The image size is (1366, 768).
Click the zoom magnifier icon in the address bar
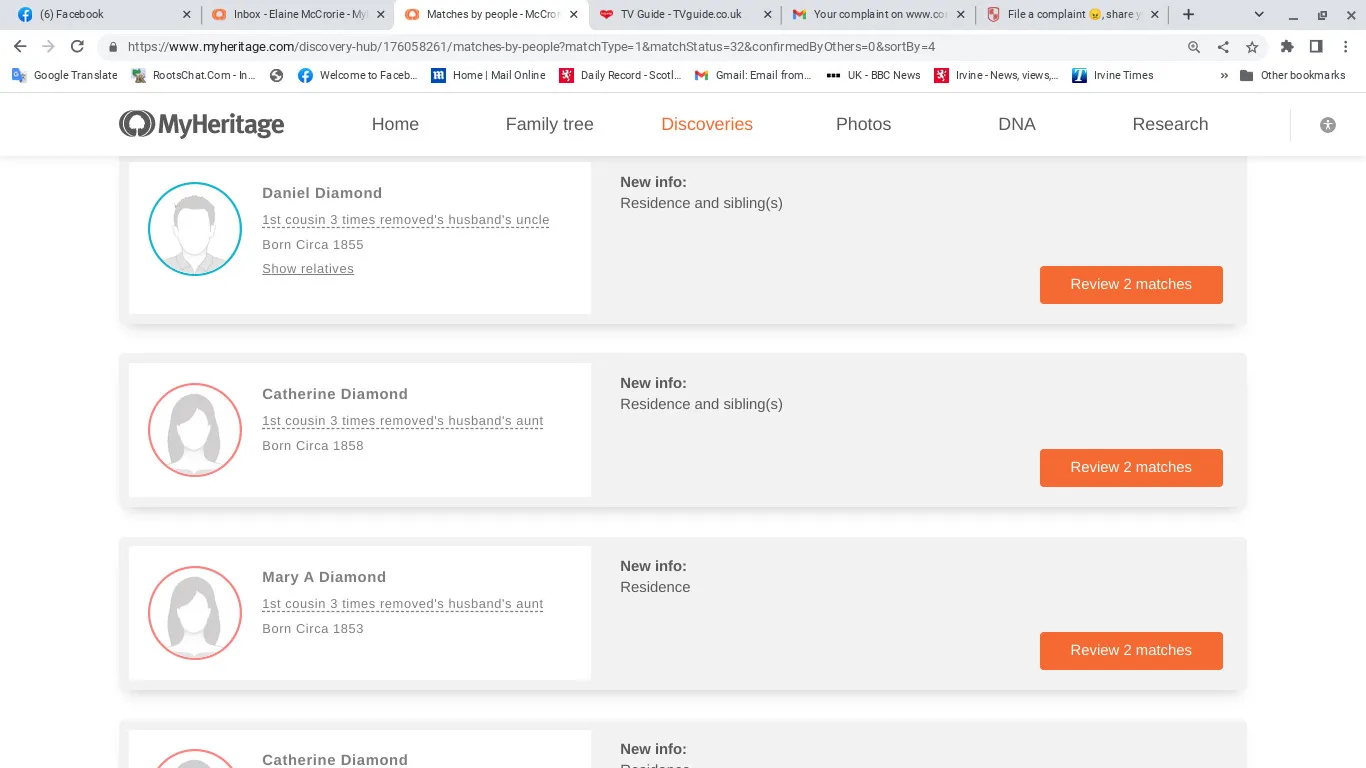coord(1194,47)
